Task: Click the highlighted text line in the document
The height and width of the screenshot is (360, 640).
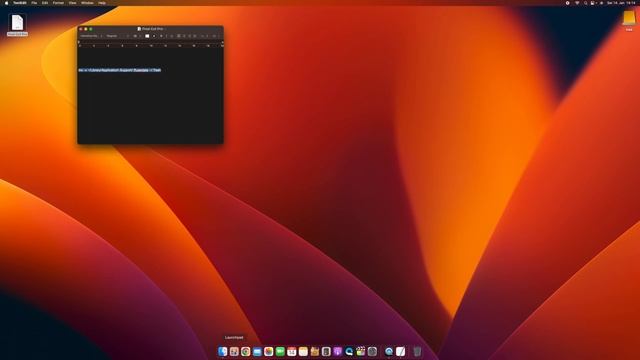Action: coord(120,70)
